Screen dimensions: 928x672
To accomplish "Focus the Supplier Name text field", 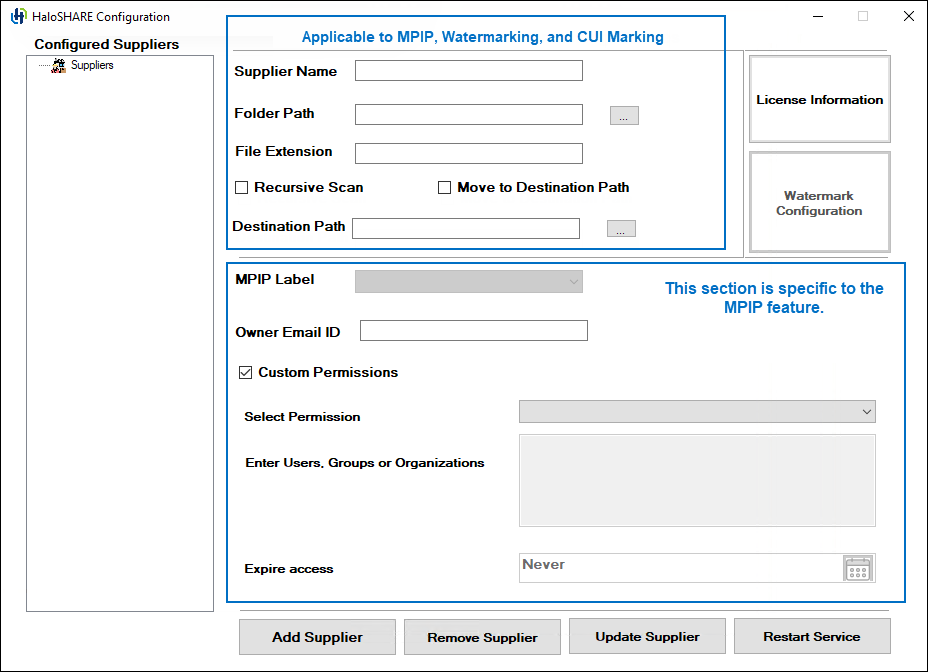I will tap(469, 71).
